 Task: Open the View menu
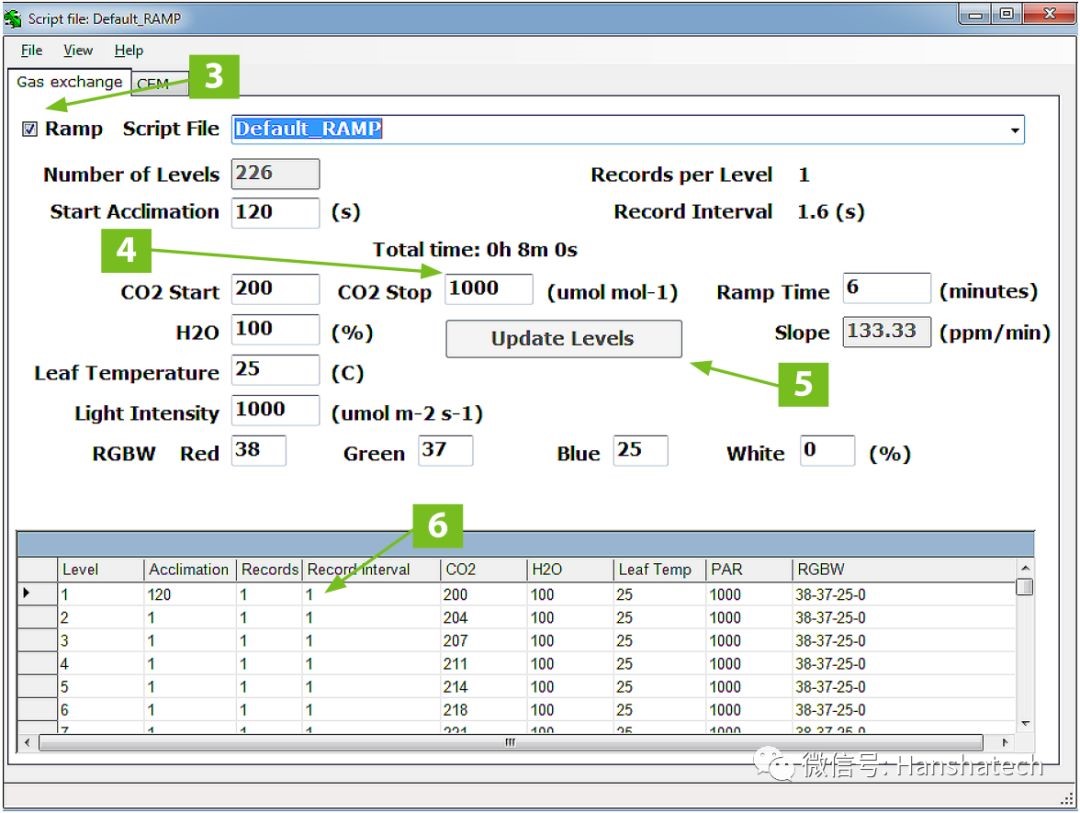point(78,50)
